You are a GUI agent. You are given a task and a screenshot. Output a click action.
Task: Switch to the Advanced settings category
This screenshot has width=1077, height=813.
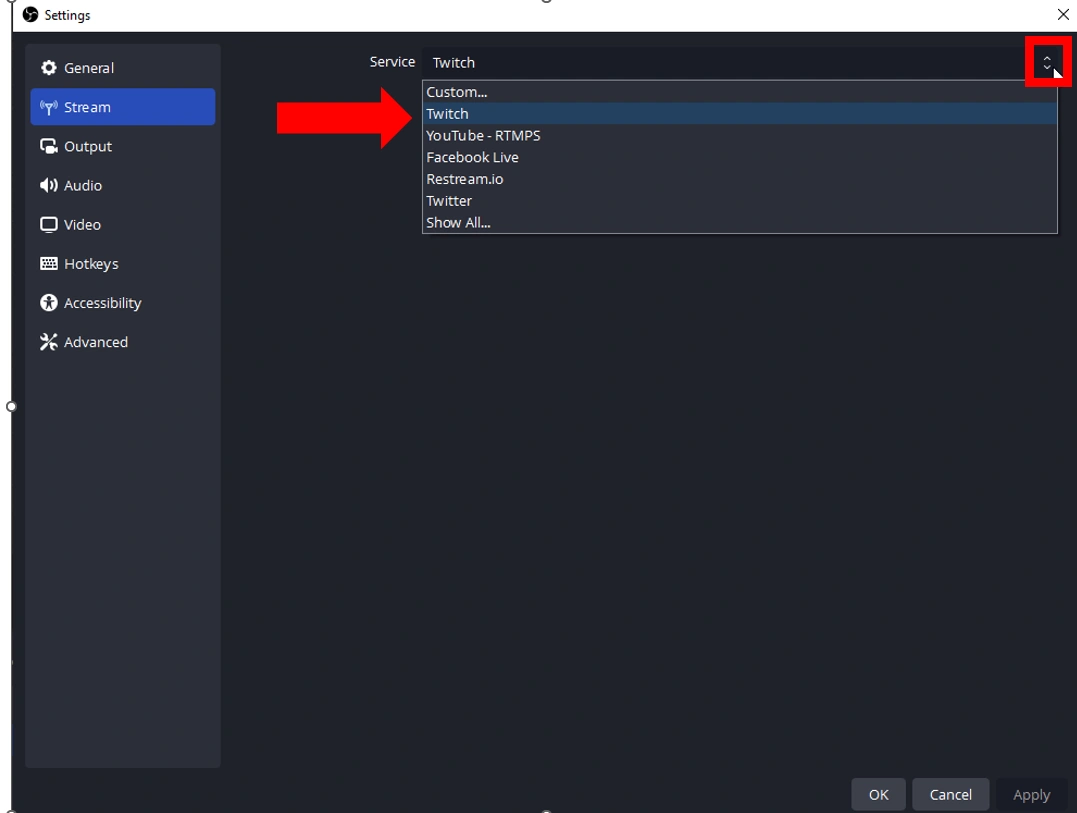[x=123, y=342]
